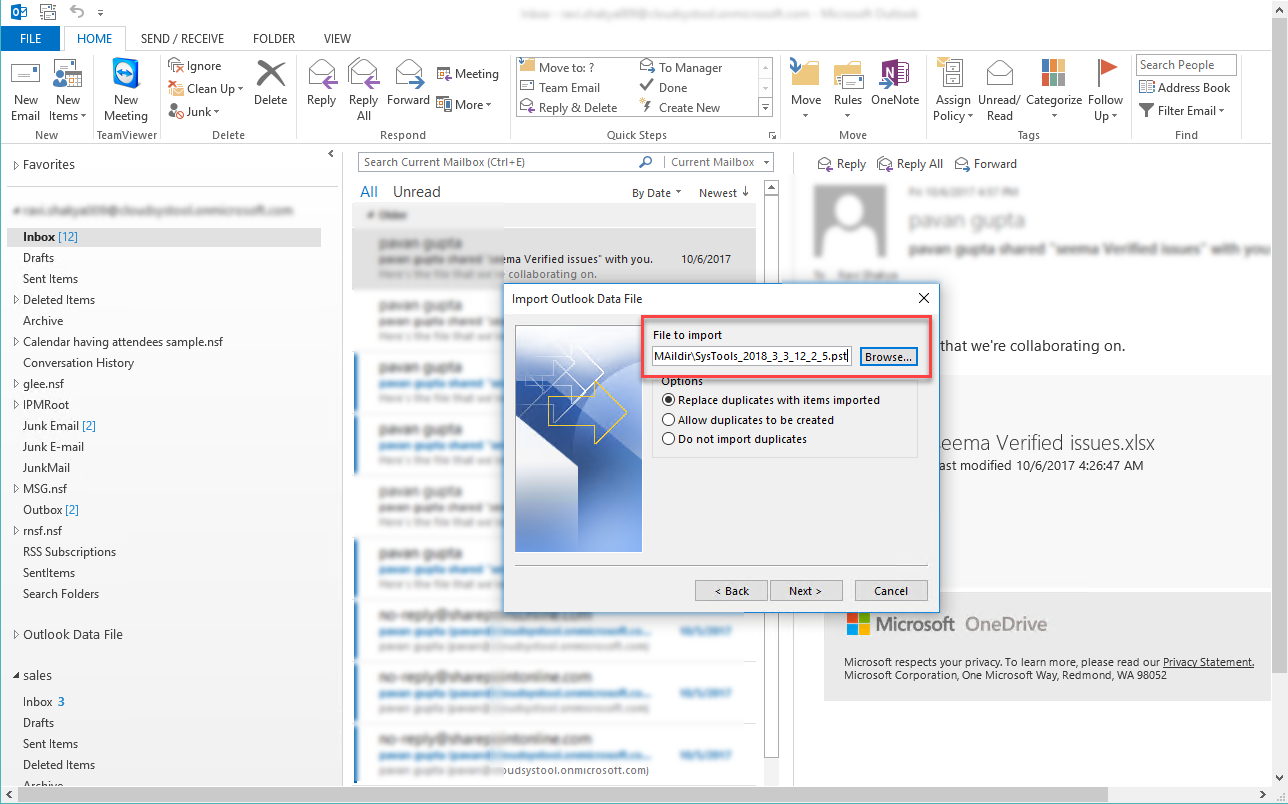The height and width of the screenshot is (804, 1288).
Task: Click the Next > button
Action: tap(806, 591)
